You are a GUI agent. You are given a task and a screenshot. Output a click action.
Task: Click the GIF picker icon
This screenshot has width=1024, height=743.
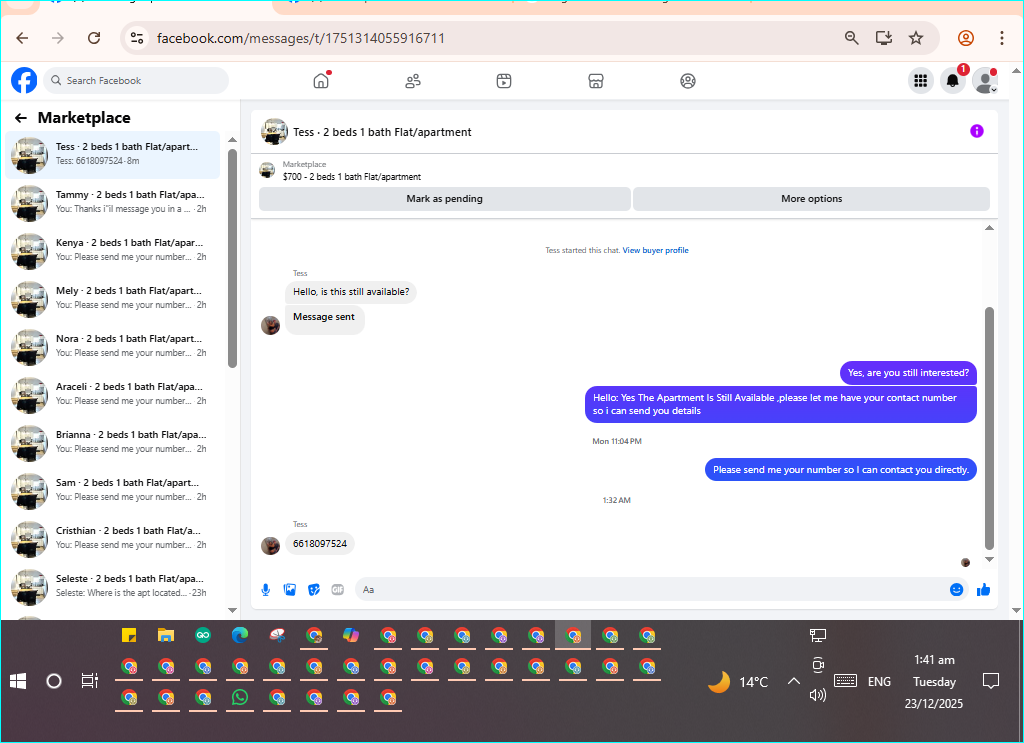[337, 590]
